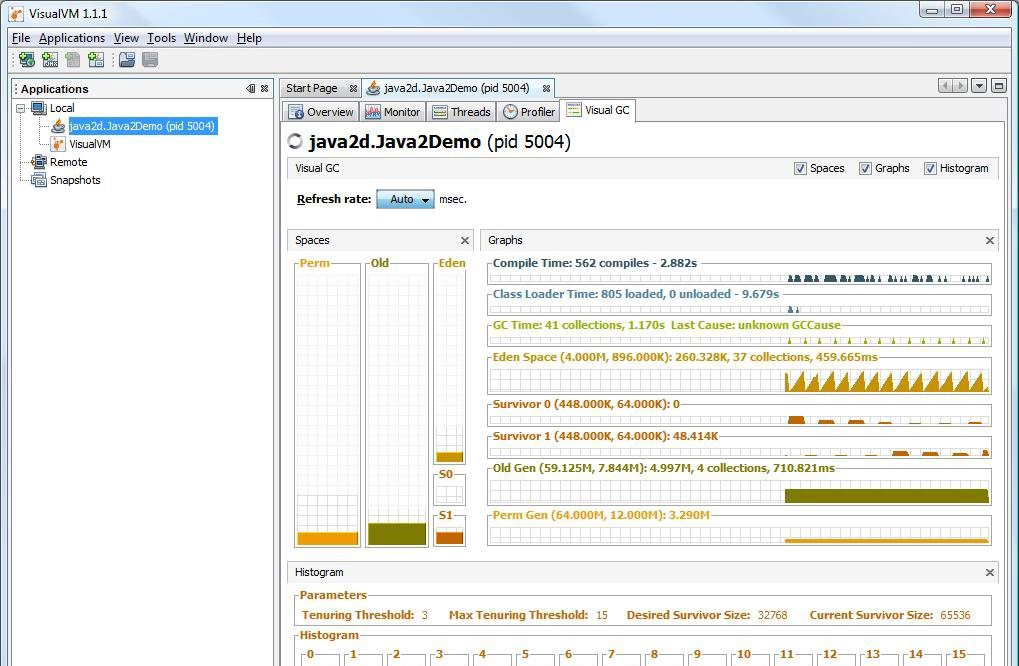The width and height of the screenshot is (1019, 666).
Task: Close the Graphs panel
Action: coord(990,240)
